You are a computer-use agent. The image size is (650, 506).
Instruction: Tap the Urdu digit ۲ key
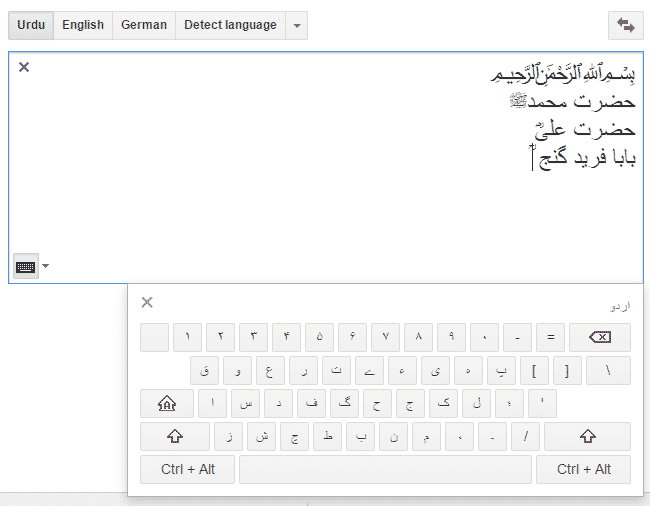coord(221,337)
